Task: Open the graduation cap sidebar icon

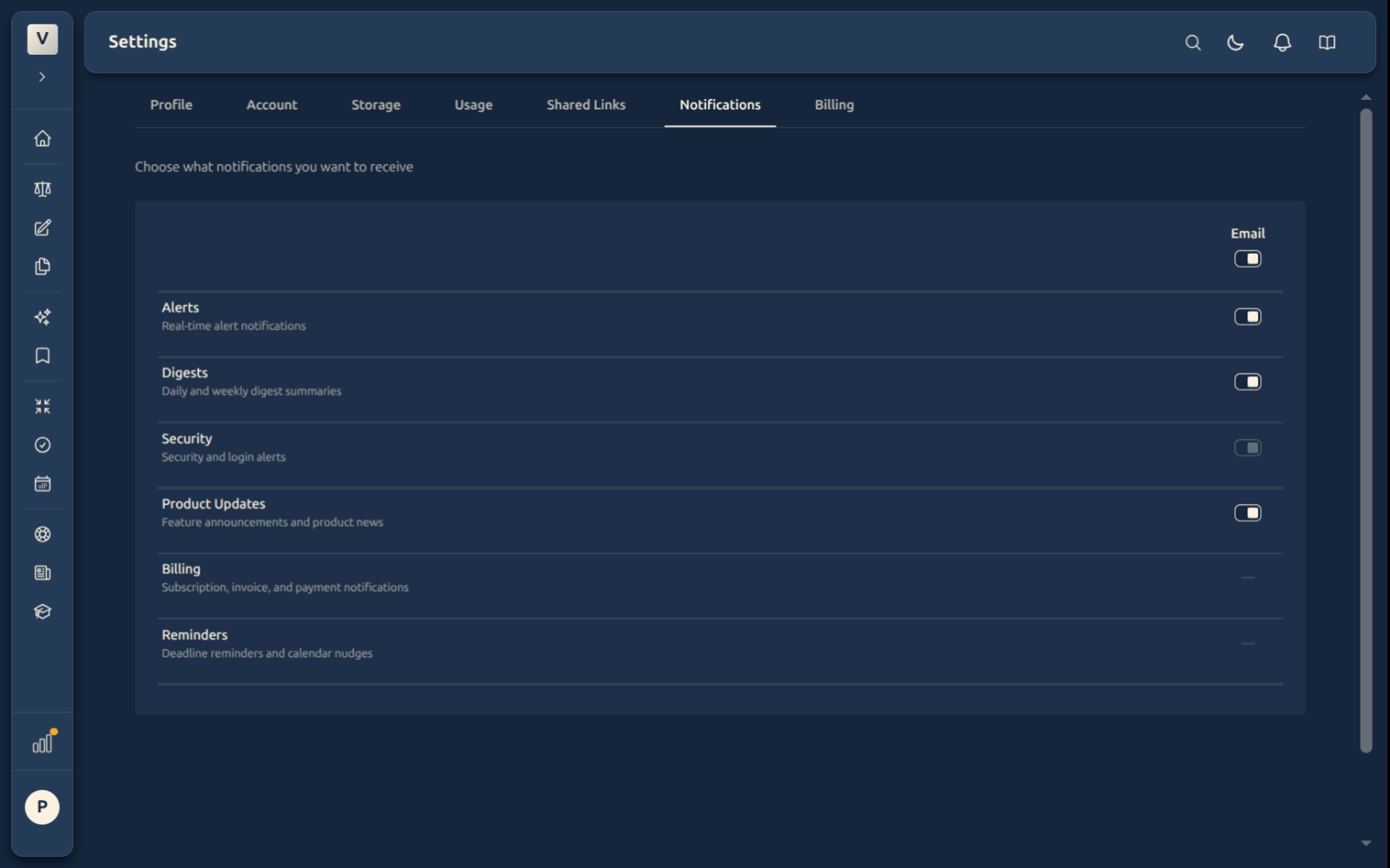Action: (x=43, y=612)
